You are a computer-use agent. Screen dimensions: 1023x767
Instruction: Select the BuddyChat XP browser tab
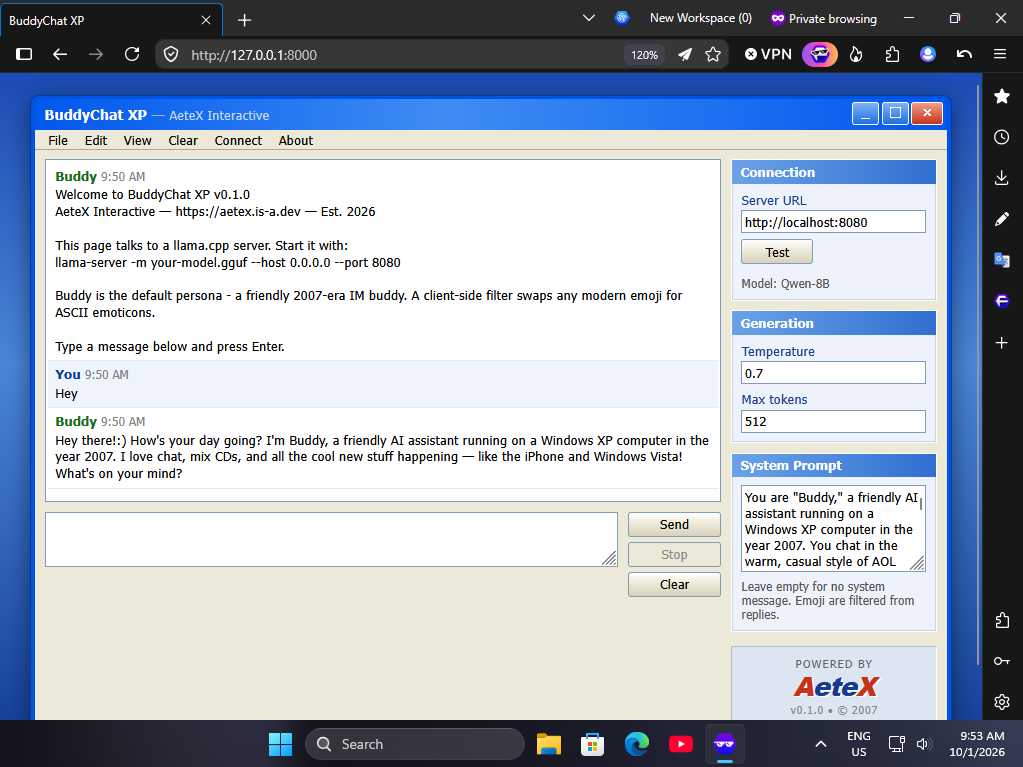pyautogui.click(x=111, y=20)
